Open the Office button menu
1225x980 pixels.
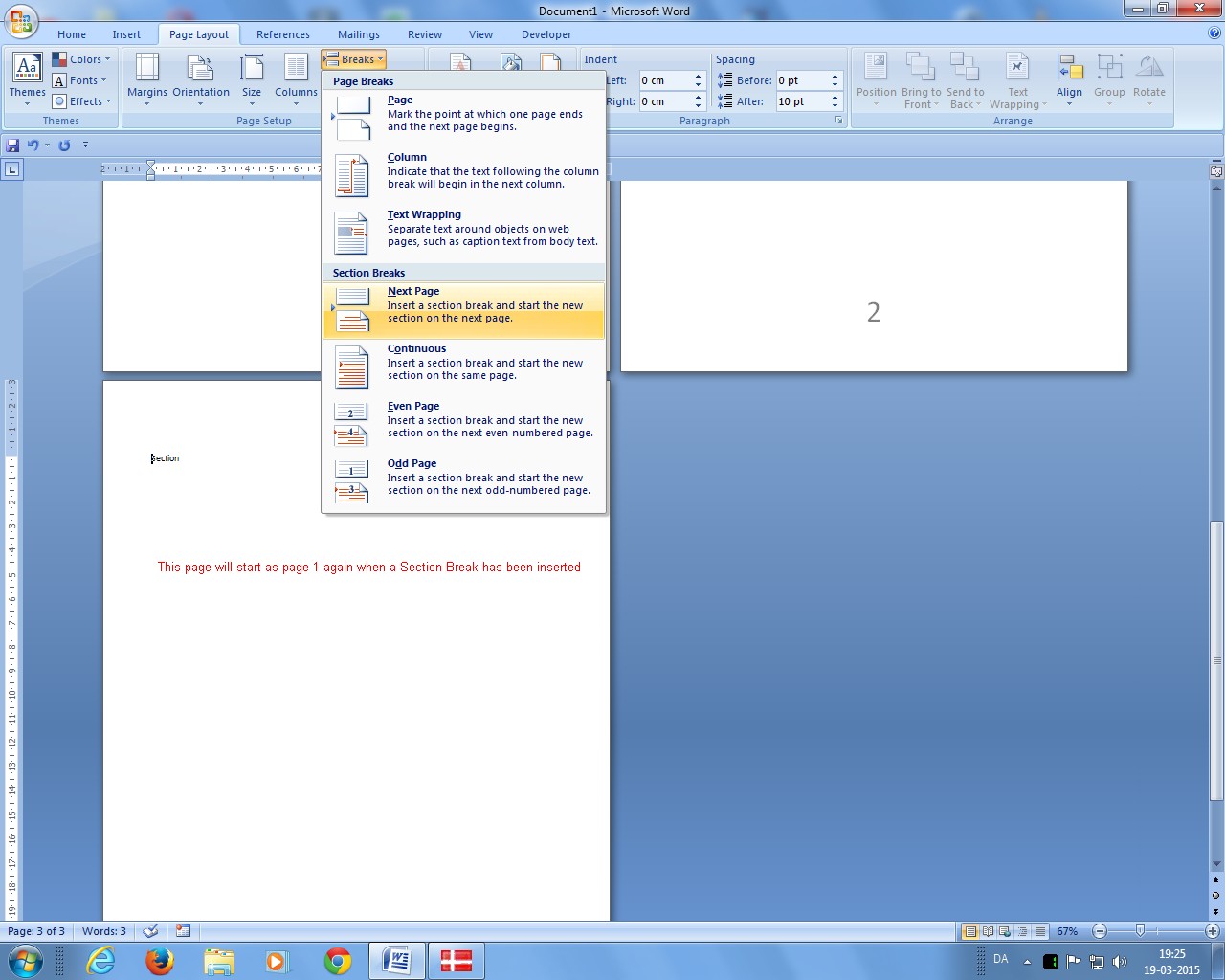click(x=20, y=20)
